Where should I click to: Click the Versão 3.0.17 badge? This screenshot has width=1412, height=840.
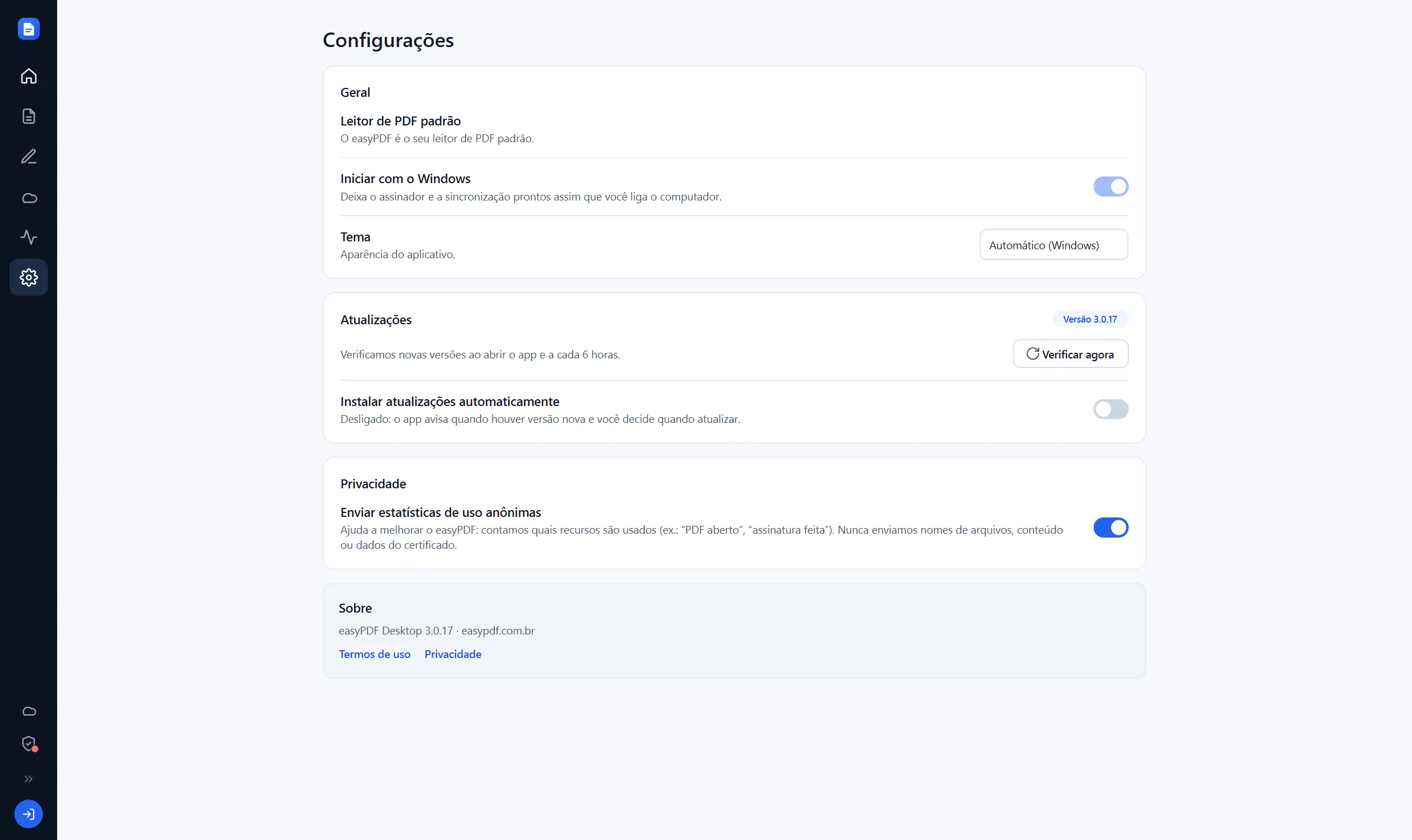click(x=1090, y=319)
